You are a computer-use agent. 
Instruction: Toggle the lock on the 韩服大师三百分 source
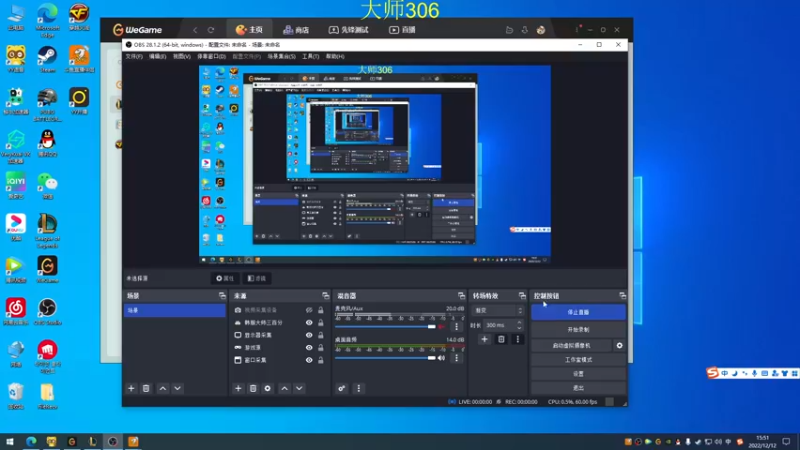320,322
